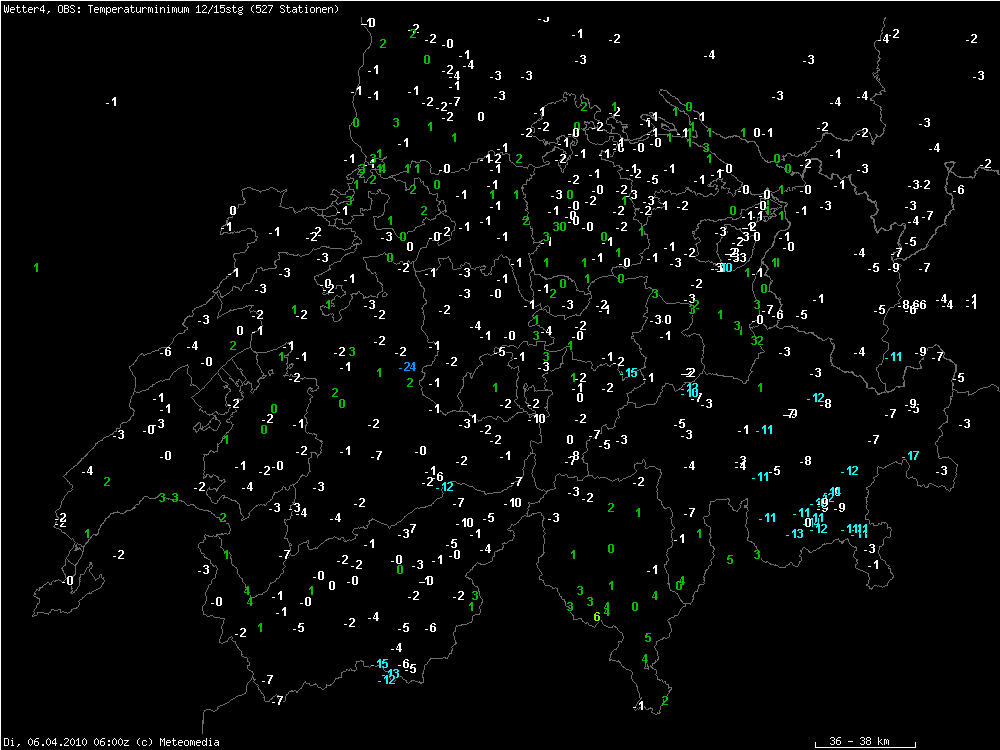Image resolution: width=1000 pixels, height=750 pixels.
Task: Select the green 5 above southern green 4
Action: click(x=648, y=638)
